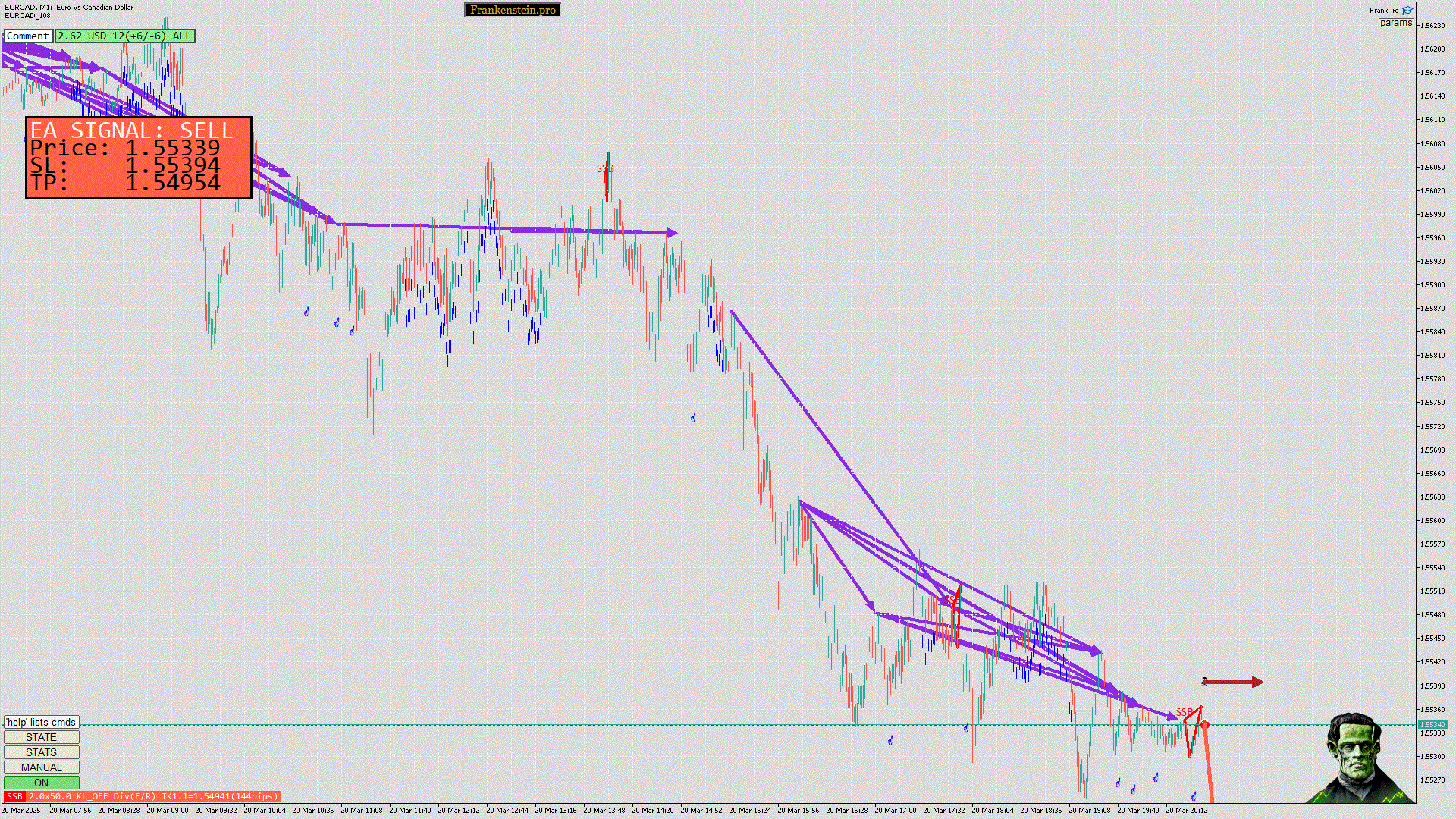Image resolution: width=1456 pixels, height=819 pixels.
Task: Click the red SSB label near 13:48
Action: 604,168
